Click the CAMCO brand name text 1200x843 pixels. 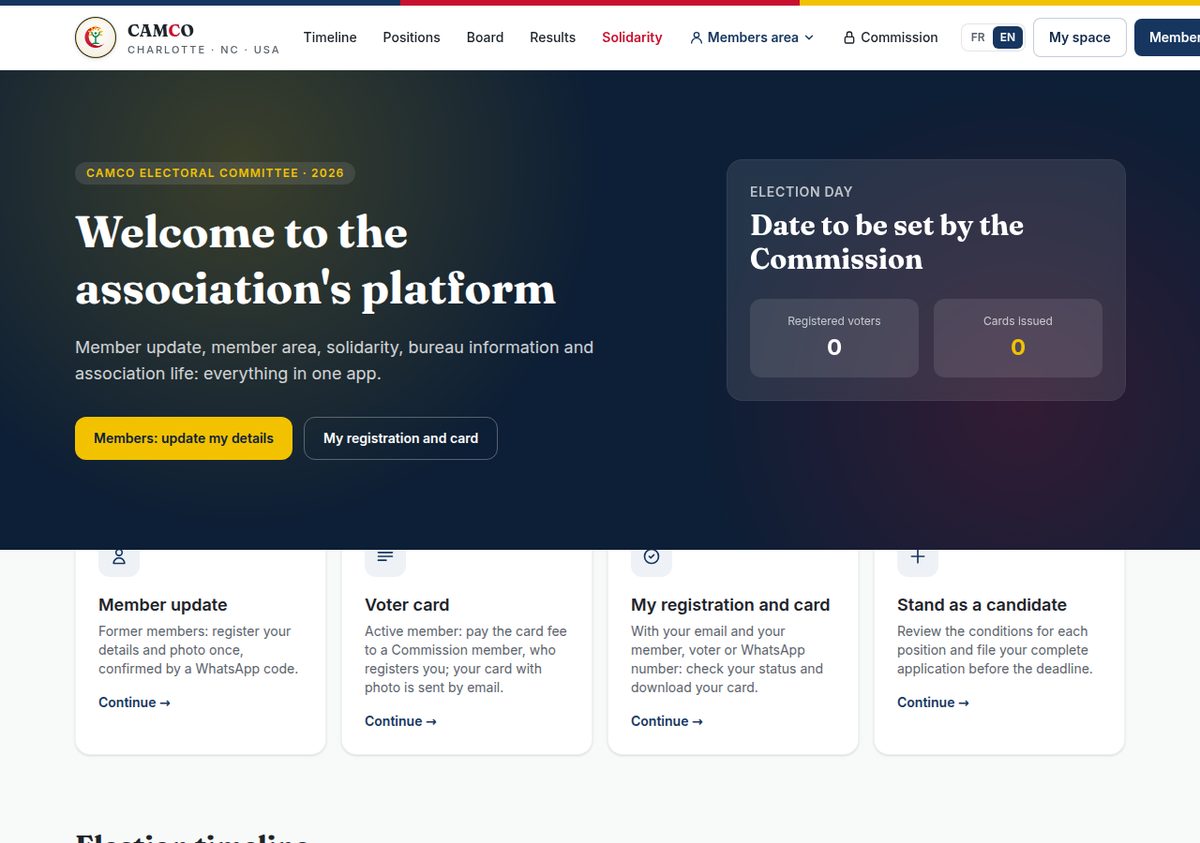[x=160, y=31]
